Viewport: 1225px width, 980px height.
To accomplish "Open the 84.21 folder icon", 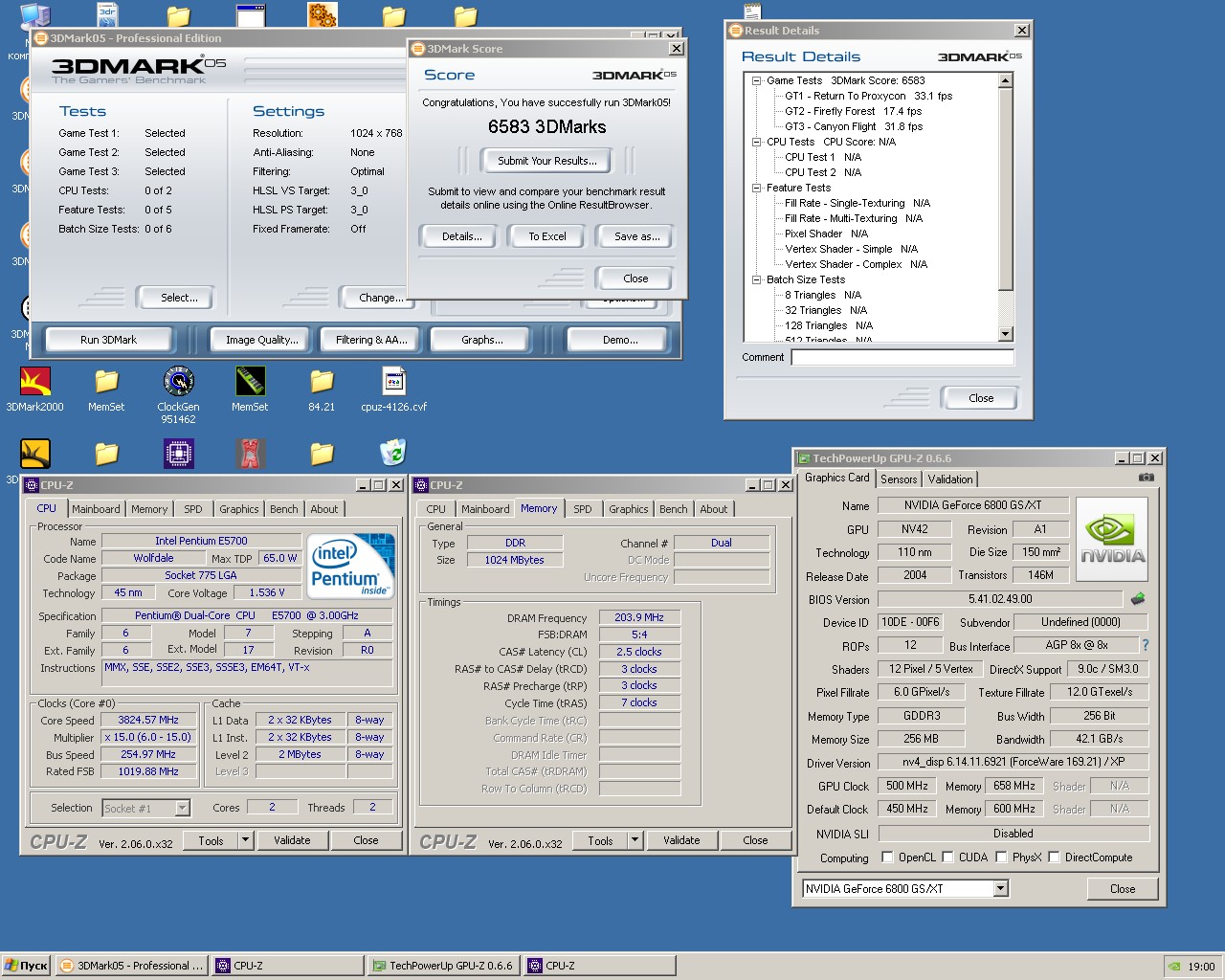I will click(x=322, y=381).
